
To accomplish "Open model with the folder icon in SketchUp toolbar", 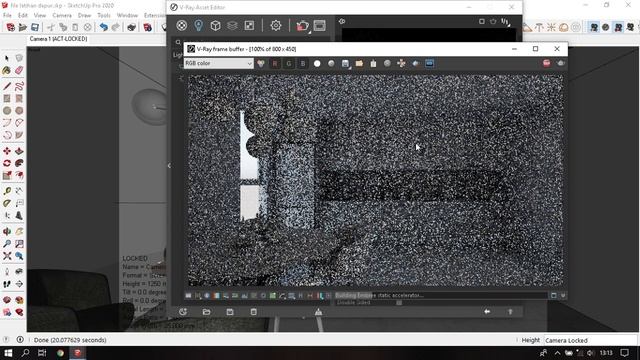I will coord(23,27).
